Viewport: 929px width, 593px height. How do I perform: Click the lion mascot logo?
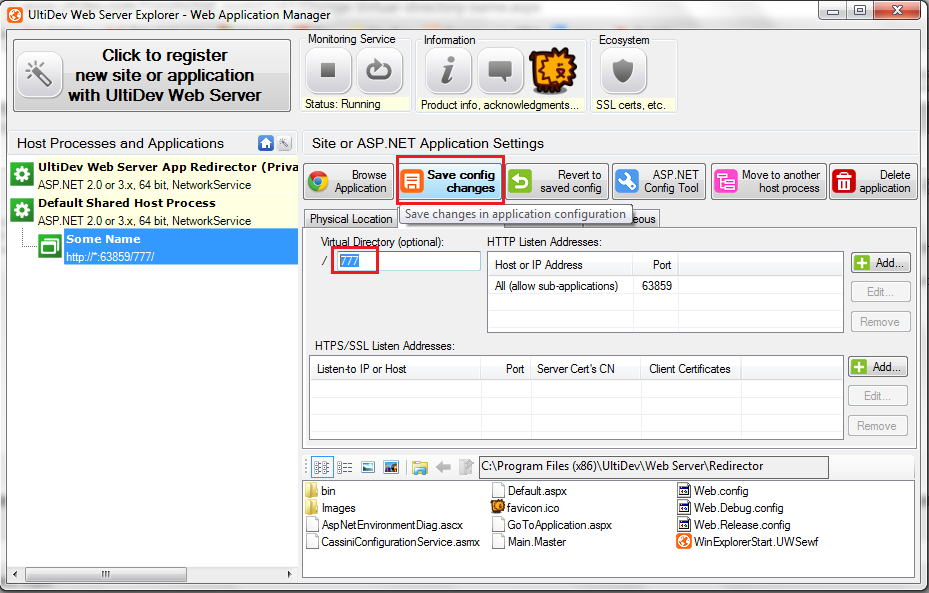[x=553, y=70]
